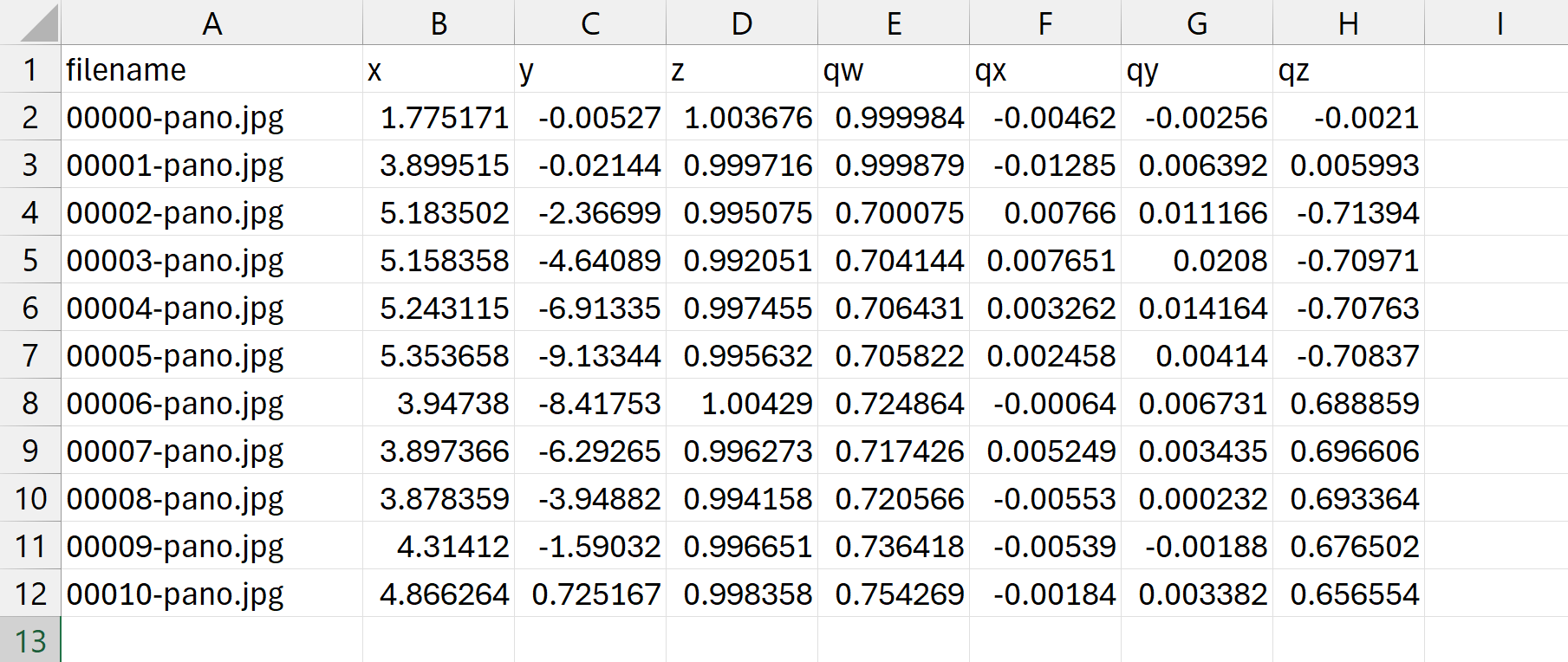
Task: Select cell 00010-pano.jpg
Action: [x=211, y=593]
